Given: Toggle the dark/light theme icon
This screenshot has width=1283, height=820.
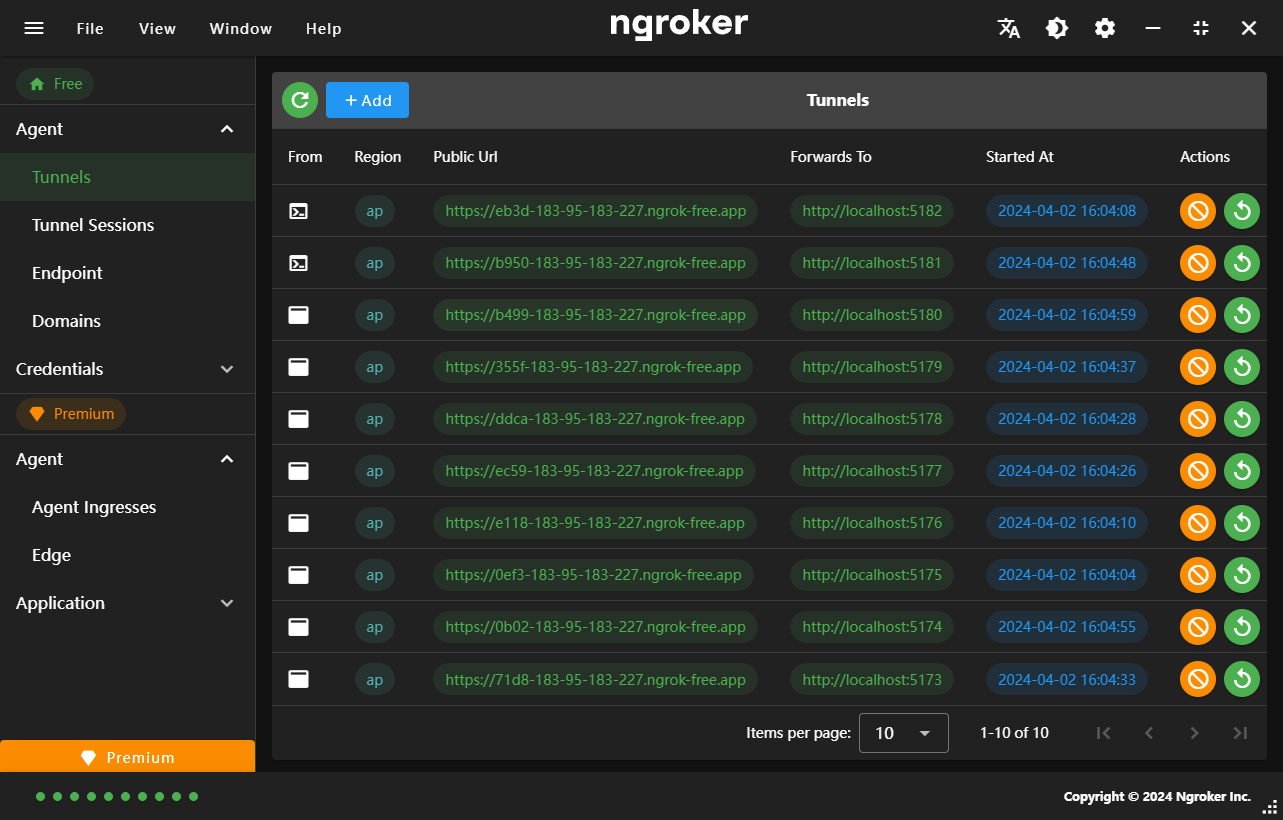Looking at the screenshot, I should [1057, 28].
